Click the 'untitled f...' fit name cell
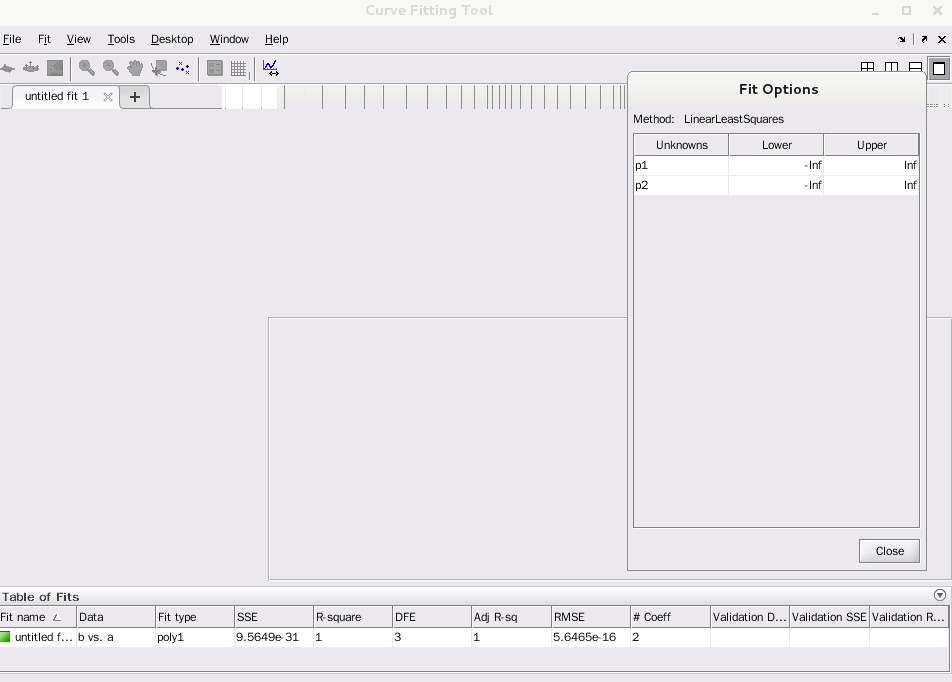 pyautogui.click(x=38, y=637)
